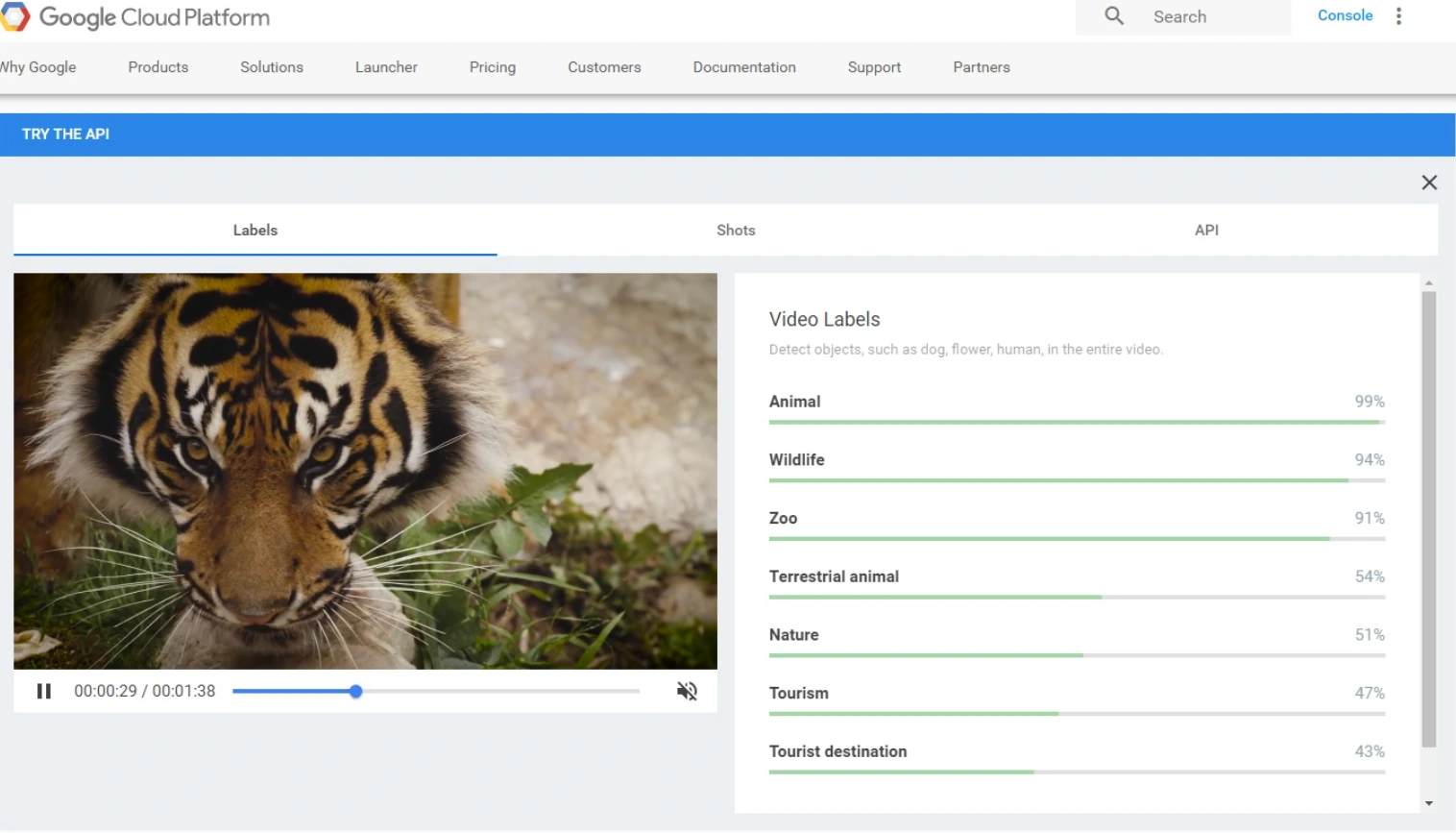Viewport: 1456px width, 833px height.
Task: Open the three-dot overflow menu
Action: [x=1398, y=16]
